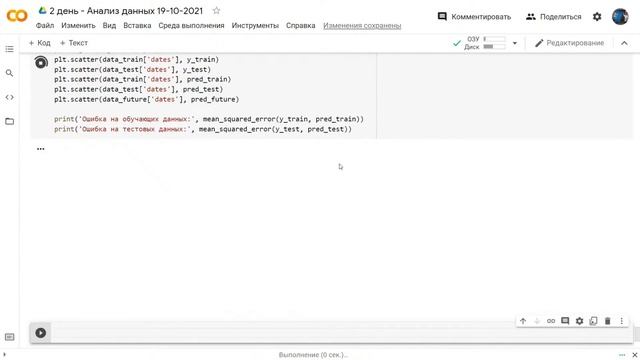
Task: Collapse the header with the chevron
Action: (624, 43)
